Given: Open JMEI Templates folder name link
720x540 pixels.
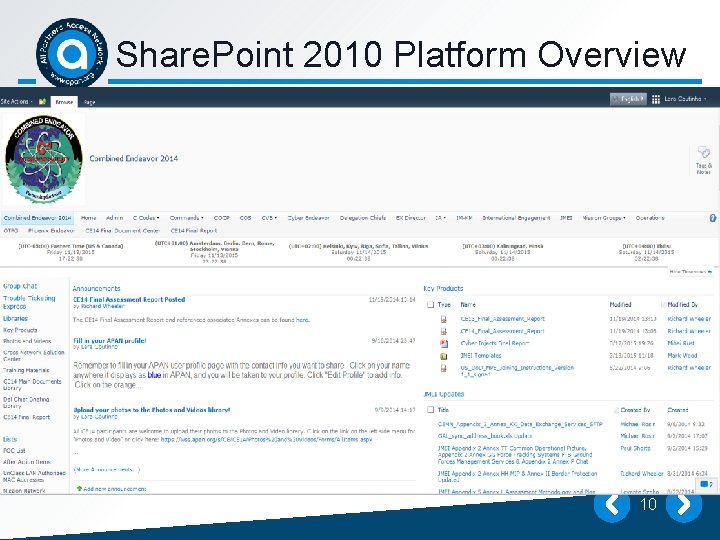Looking at the screenshot, I should [481, 356].
